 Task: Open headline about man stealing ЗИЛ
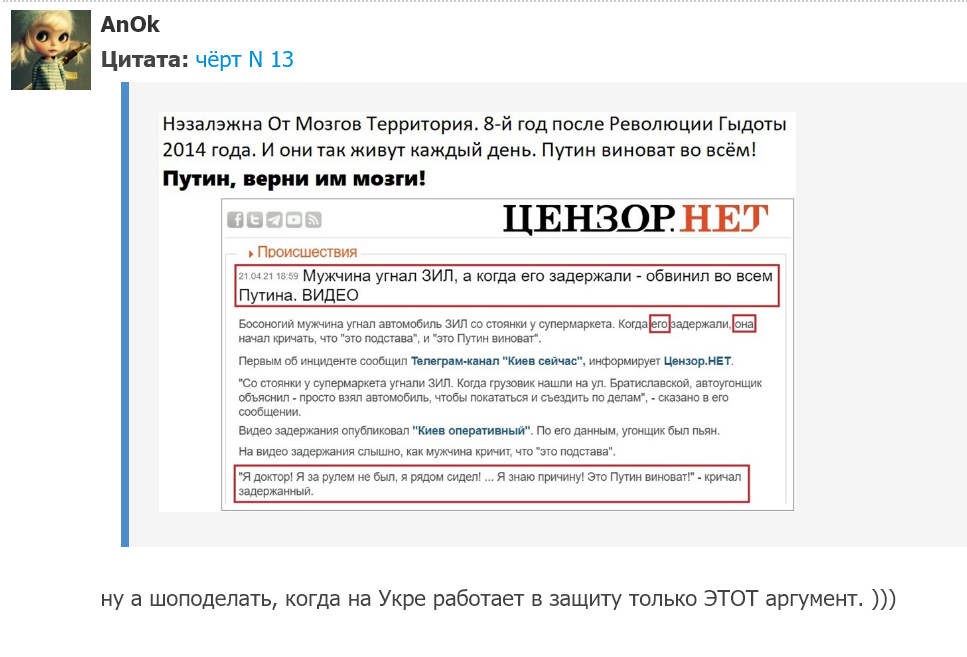coord(506,286)
